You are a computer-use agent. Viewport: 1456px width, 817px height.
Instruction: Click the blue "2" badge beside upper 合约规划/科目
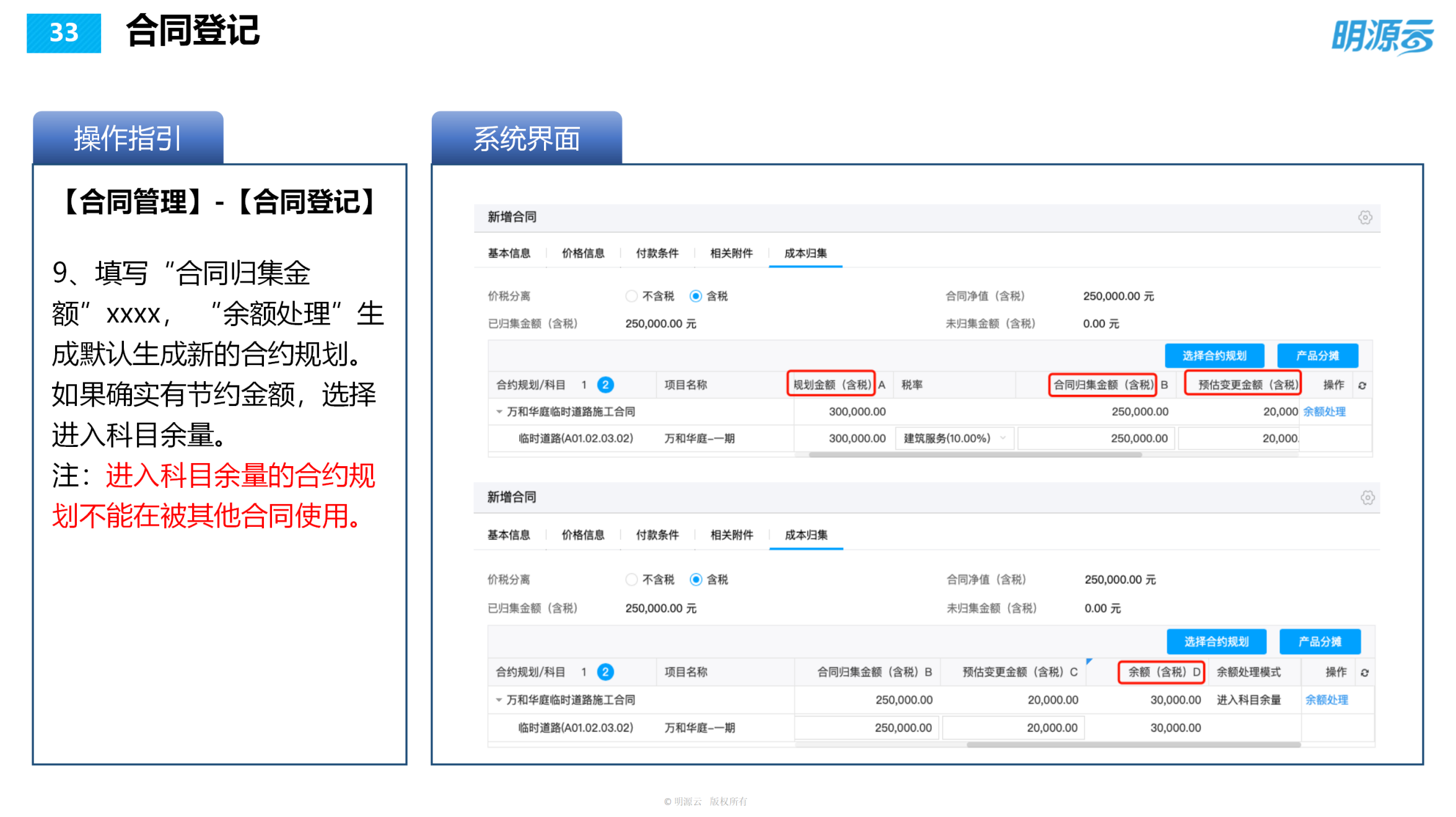pos(605,384)
